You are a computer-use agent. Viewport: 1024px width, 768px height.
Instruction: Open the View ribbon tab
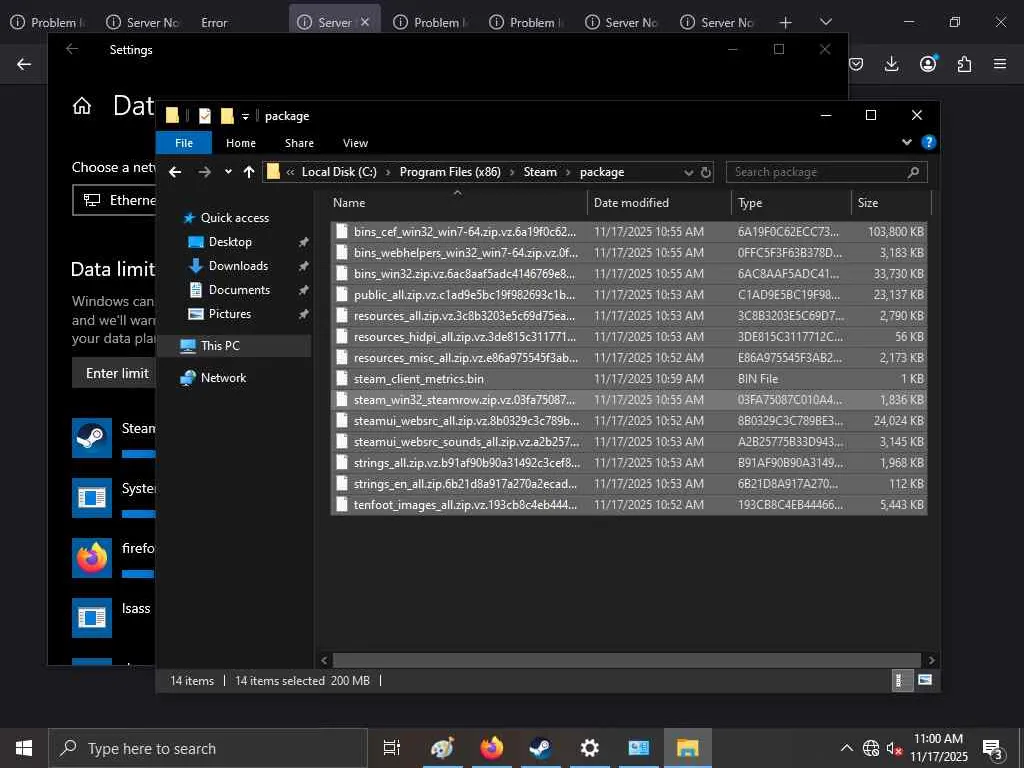[x=355, y=143]
